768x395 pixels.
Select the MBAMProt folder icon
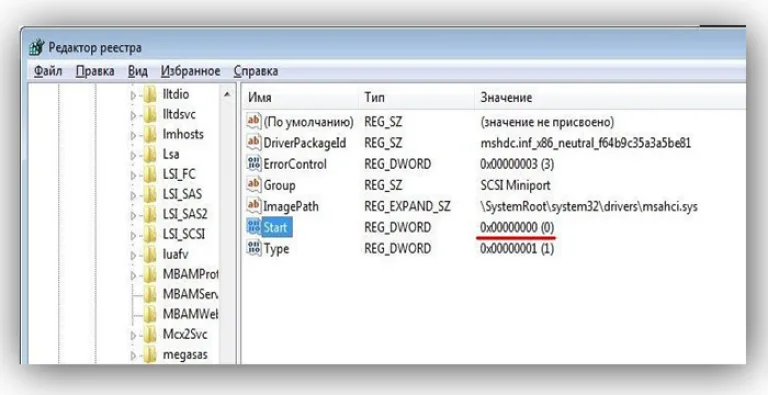coord(150,274)
